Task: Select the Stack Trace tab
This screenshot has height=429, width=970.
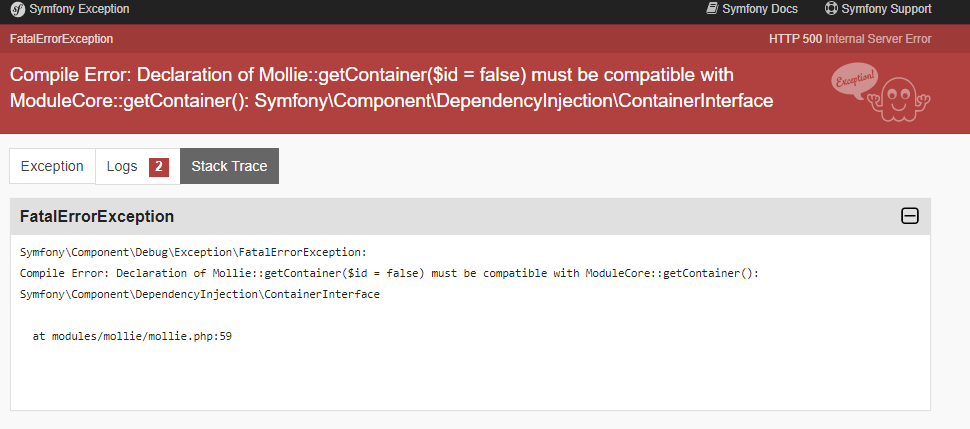Action: (229, 166)
